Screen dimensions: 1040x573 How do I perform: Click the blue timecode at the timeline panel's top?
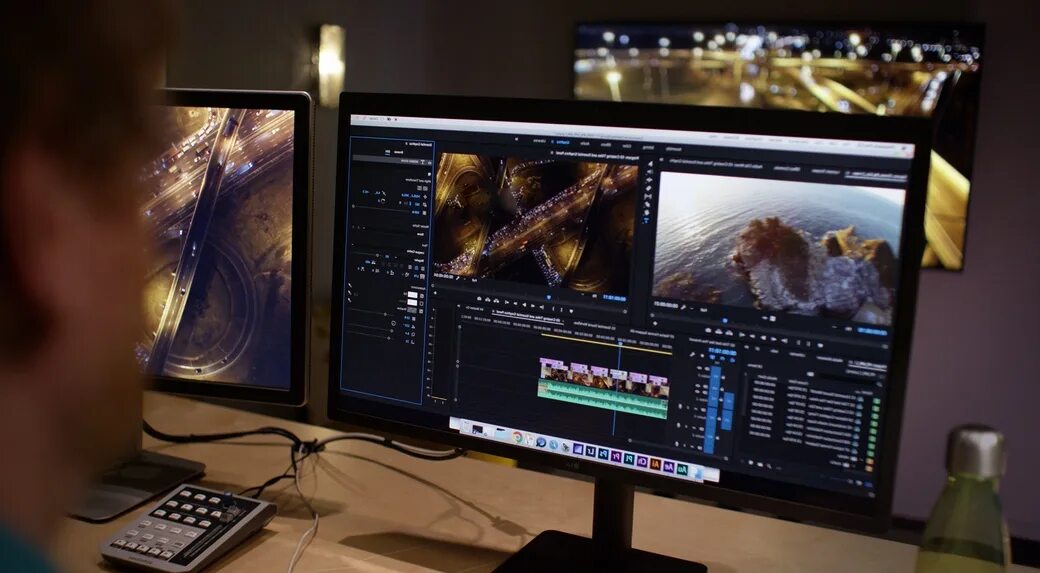point(722,351)
